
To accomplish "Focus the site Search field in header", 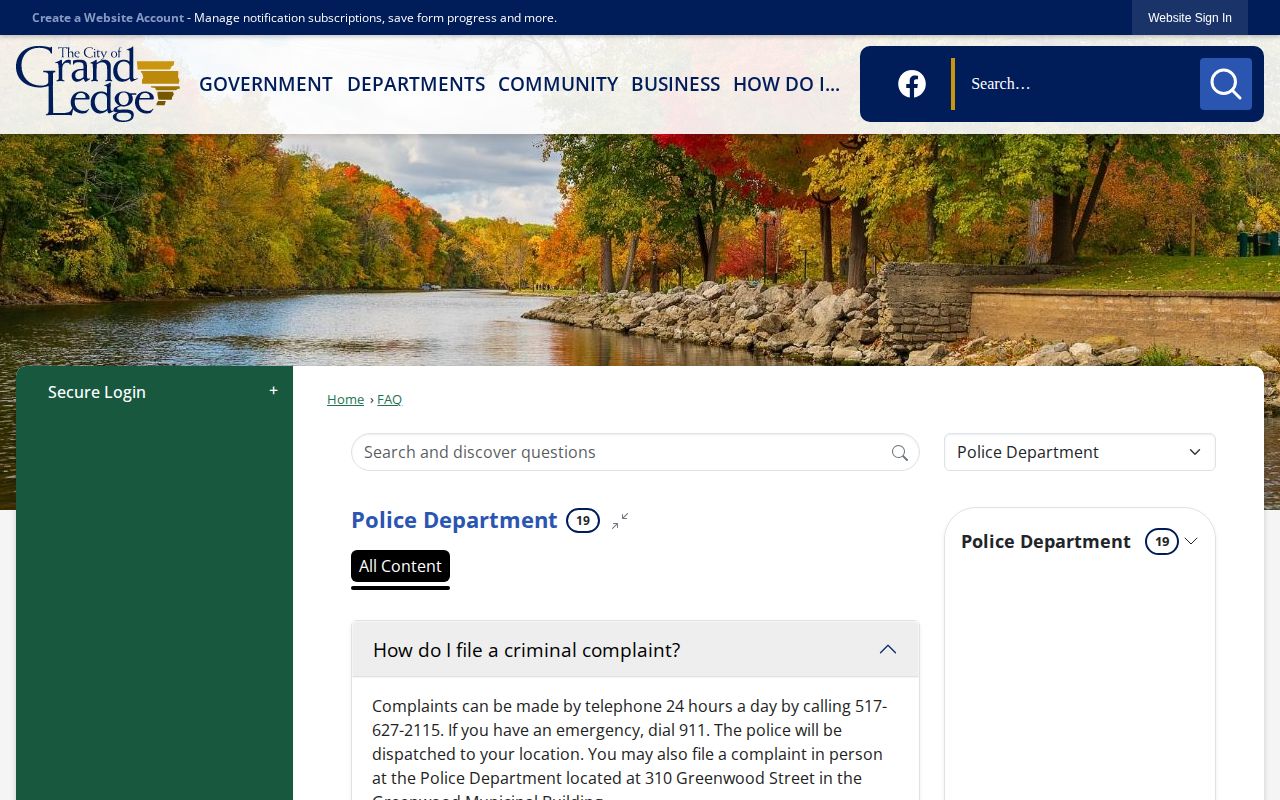I will (1076, 84).
